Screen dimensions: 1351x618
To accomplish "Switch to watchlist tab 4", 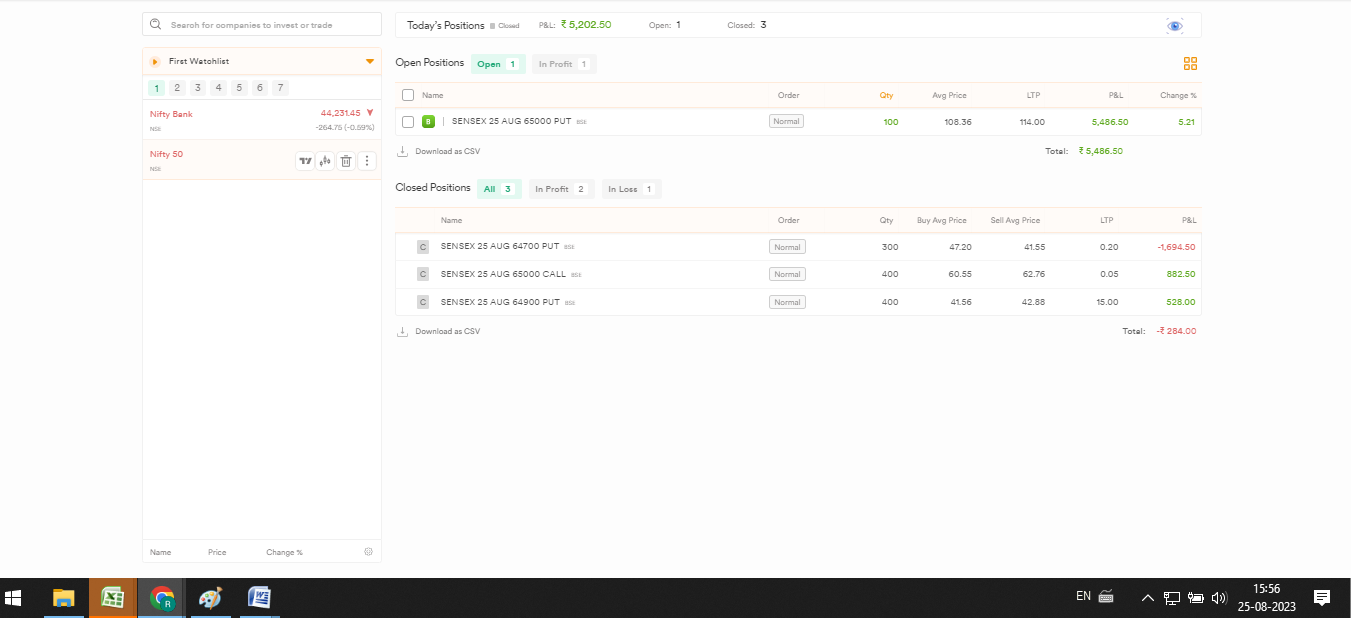I will pos(219,88).
